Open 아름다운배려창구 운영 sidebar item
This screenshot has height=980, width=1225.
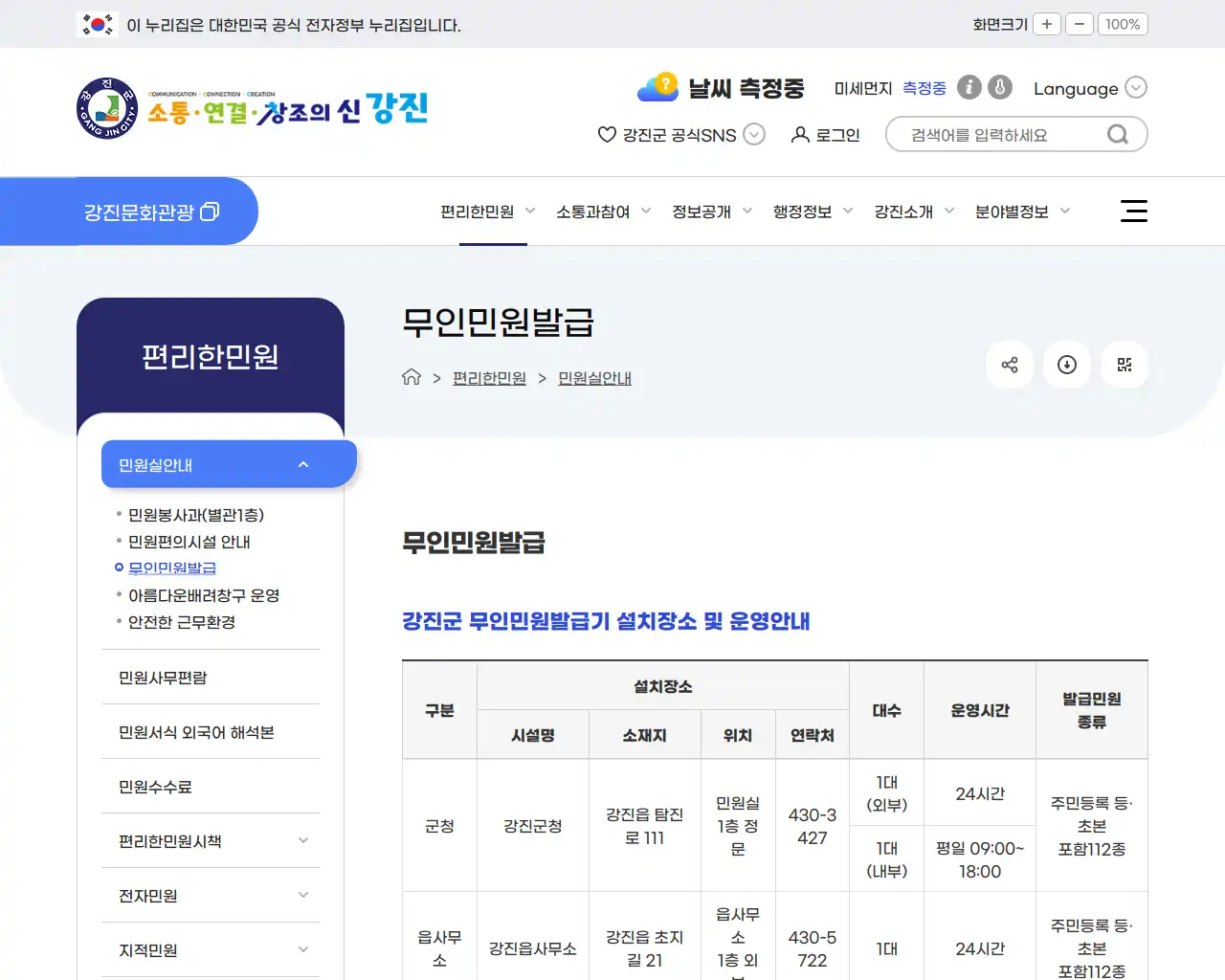204,595
